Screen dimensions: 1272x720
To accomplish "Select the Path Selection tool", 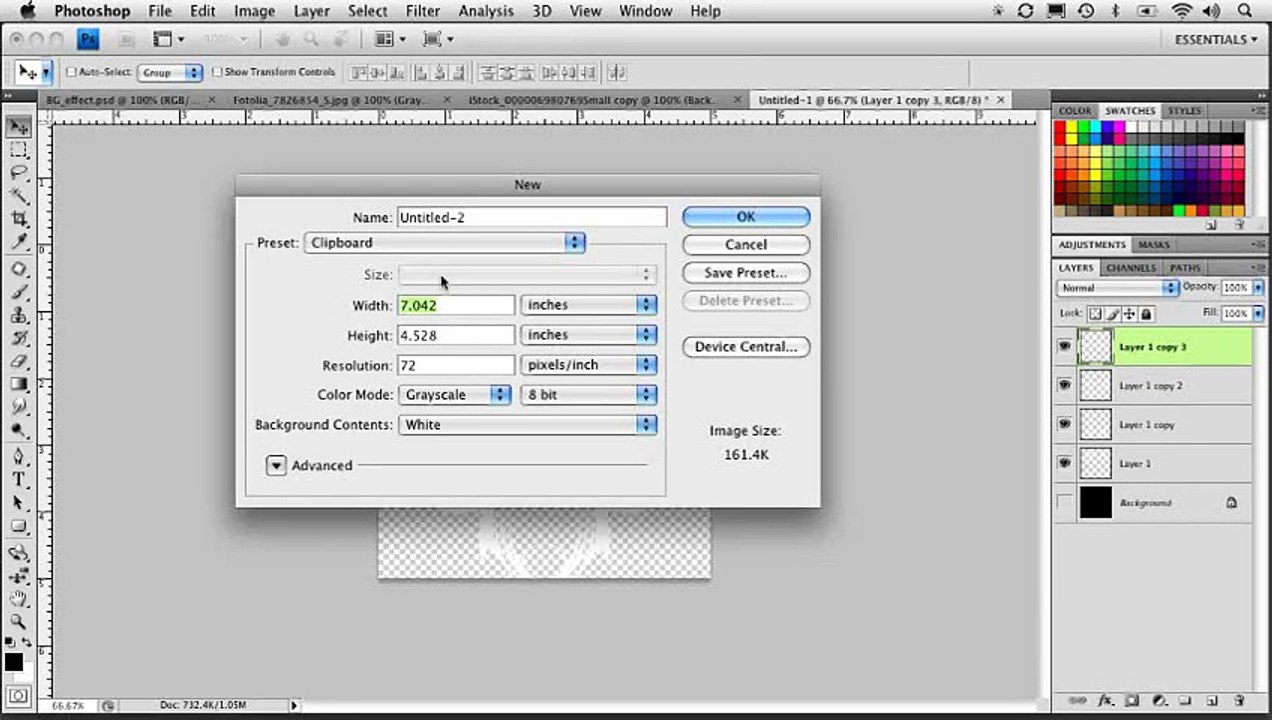I will 19,502.
